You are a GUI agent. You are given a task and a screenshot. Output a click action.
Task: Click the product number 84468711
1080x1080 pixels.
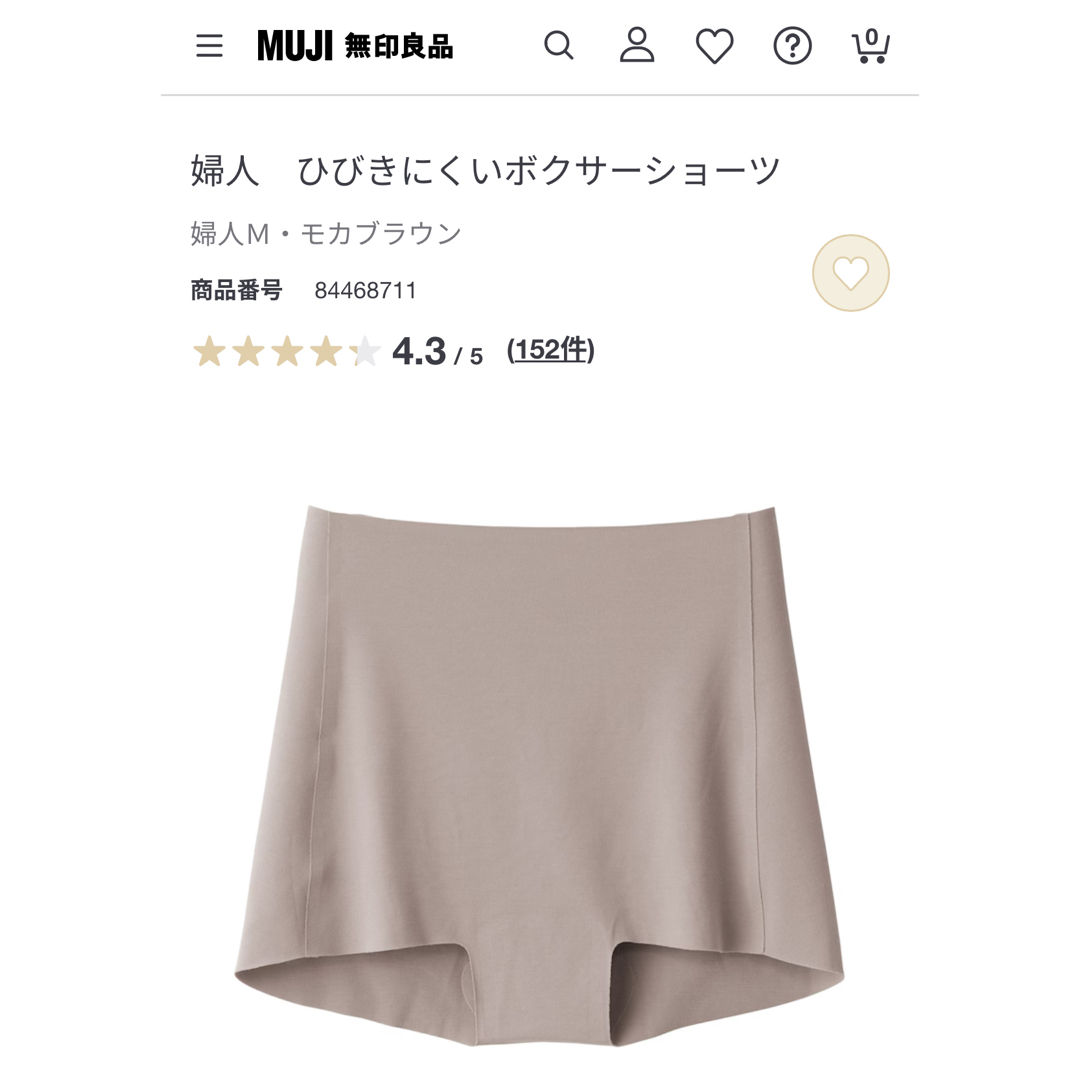(366, 291)
